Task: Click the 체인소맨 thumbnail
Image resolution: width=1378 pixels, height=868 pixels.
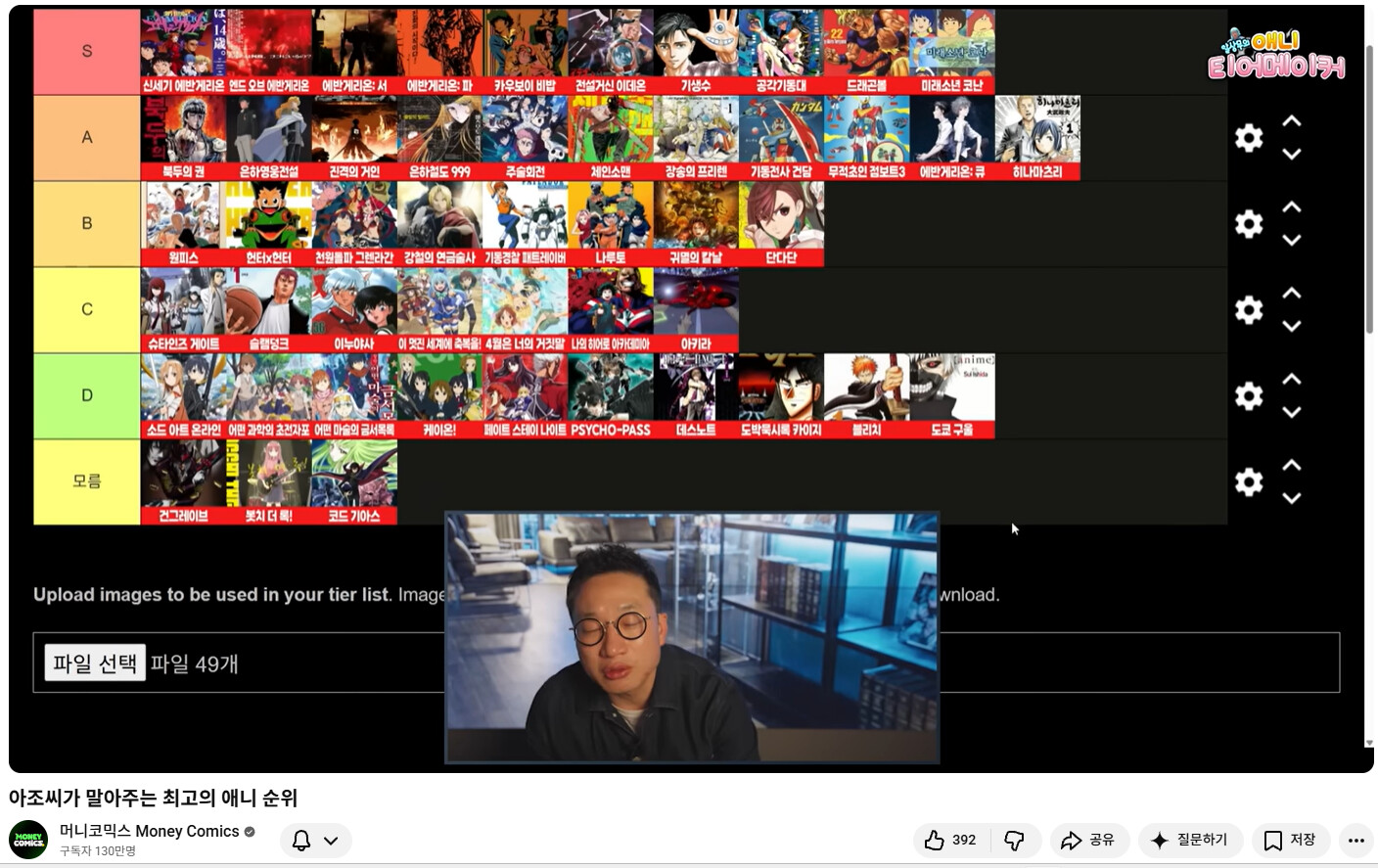Action: (x=611, y=138)
